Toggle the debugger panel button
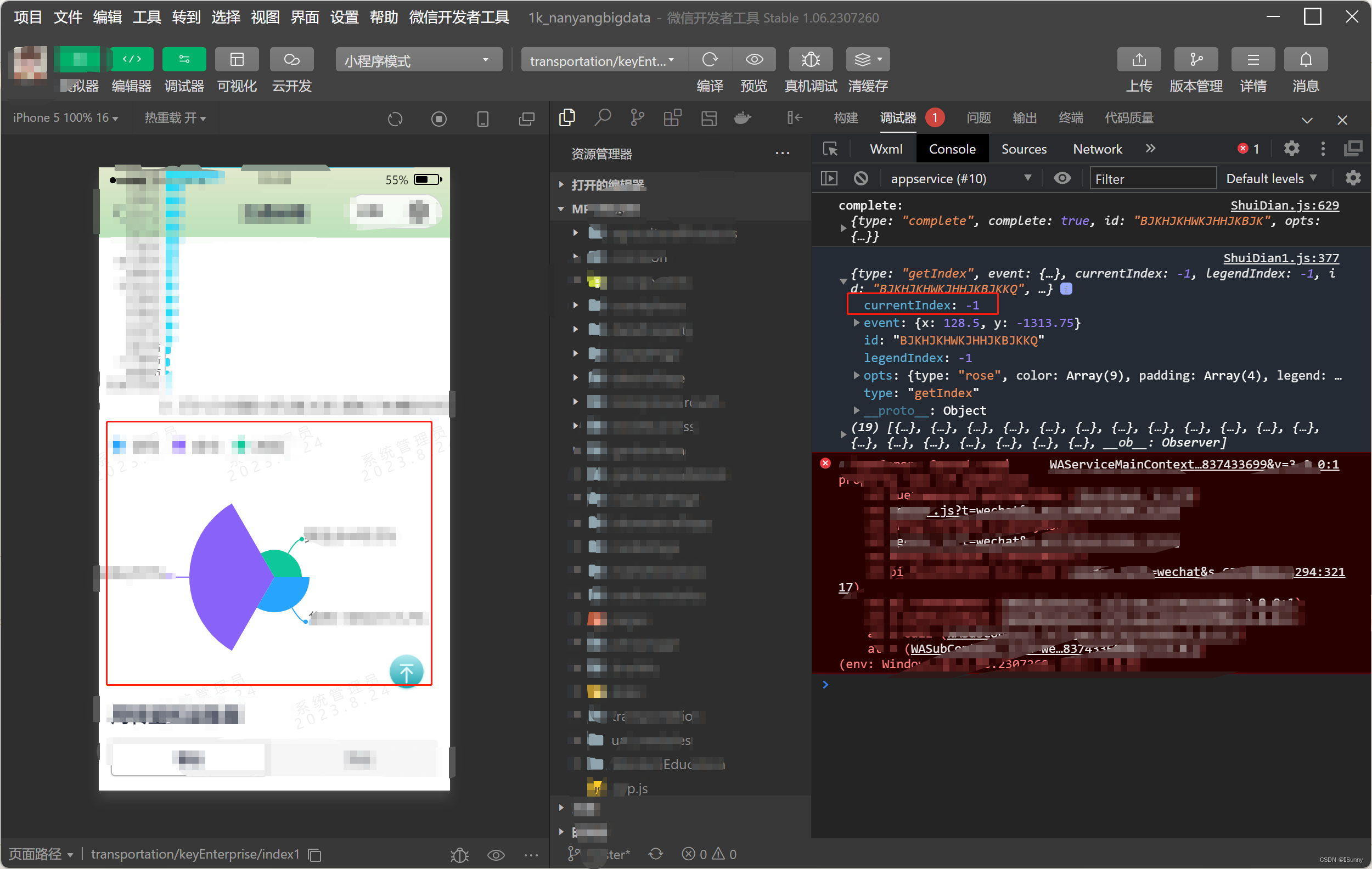 [x=184, y=60]
